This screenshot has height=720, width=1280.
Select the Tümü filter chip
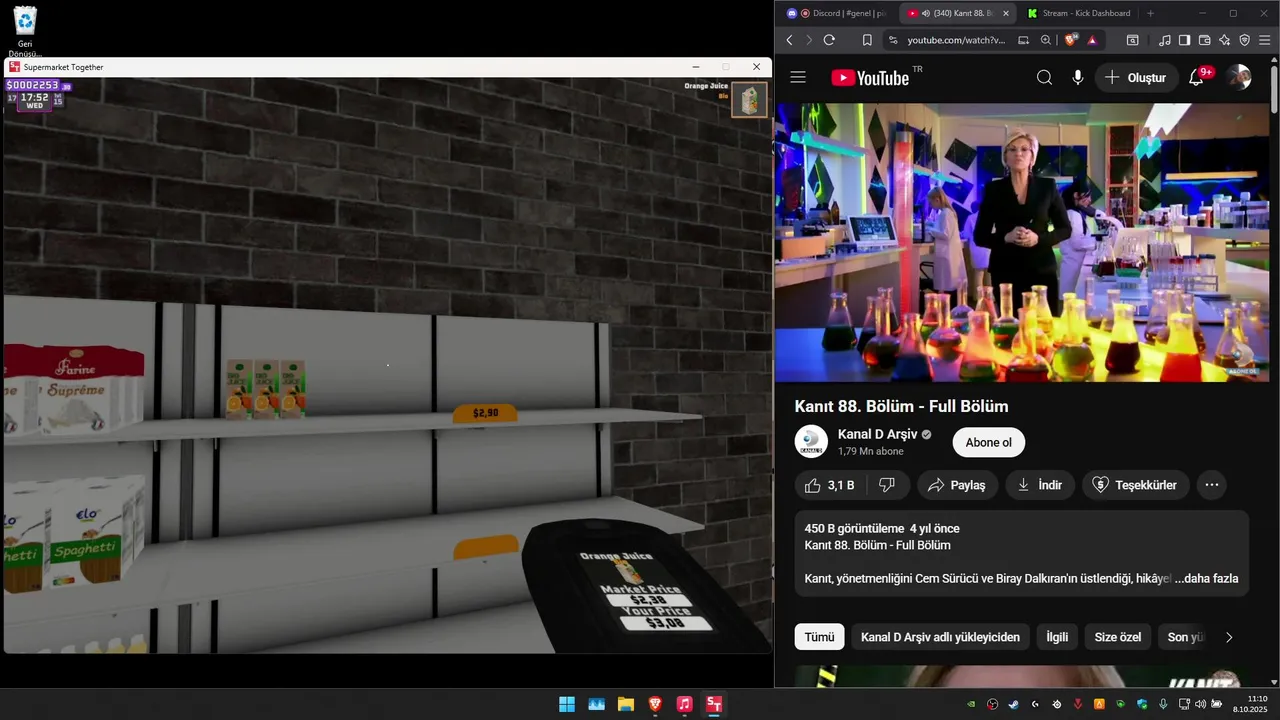819,637
